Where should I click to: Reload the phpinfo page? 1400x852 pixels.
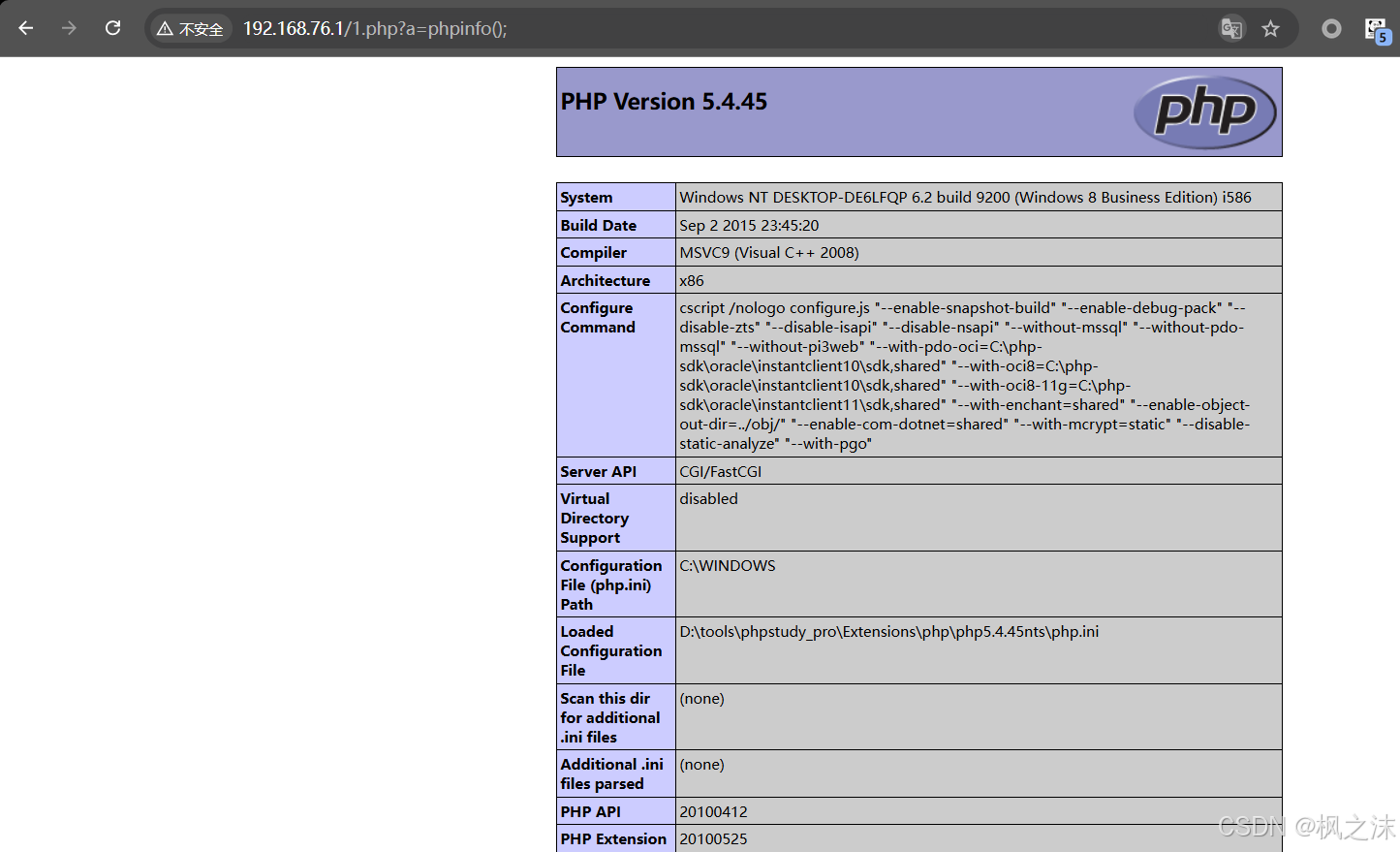tap(112, 28)
